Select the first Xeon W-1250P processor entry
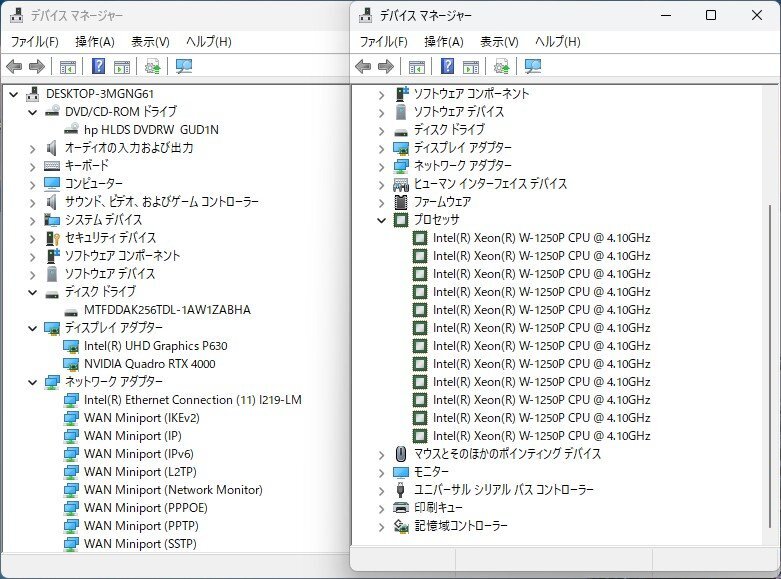The height and width of the screenshot is (579, 781). [541, 238]
